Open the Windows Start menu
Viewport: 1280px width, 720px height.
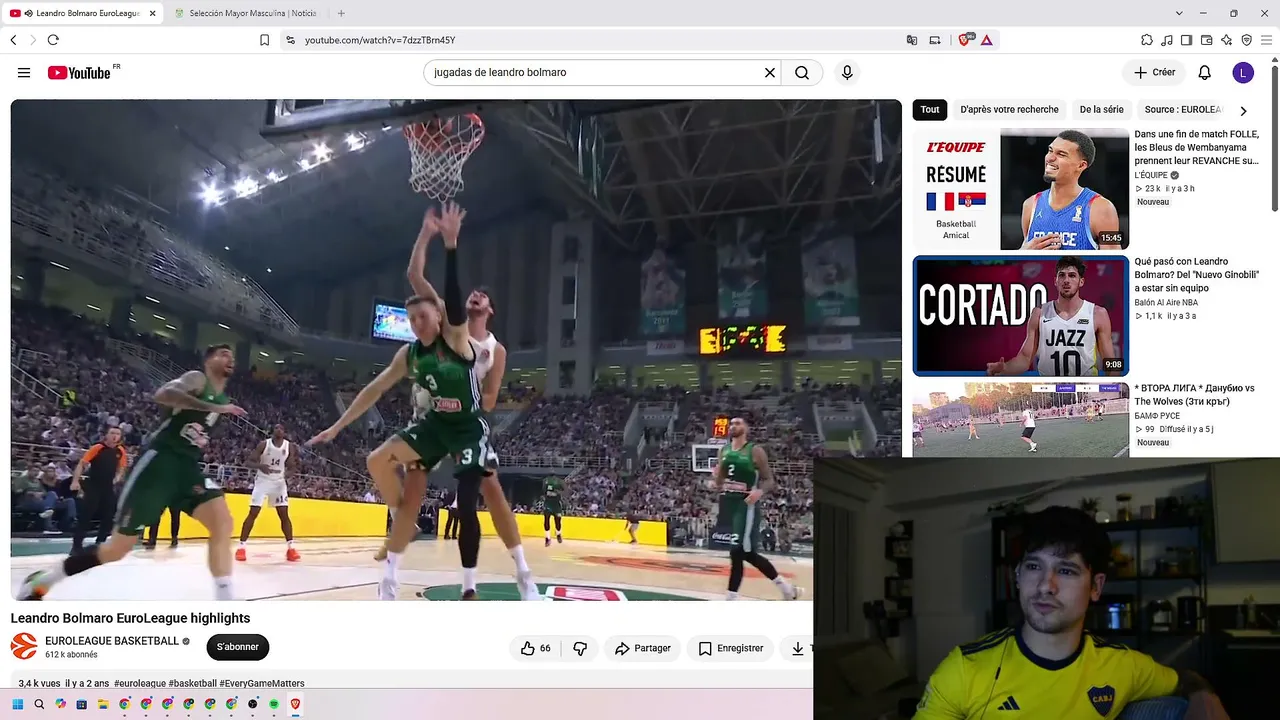pos(17,704)
